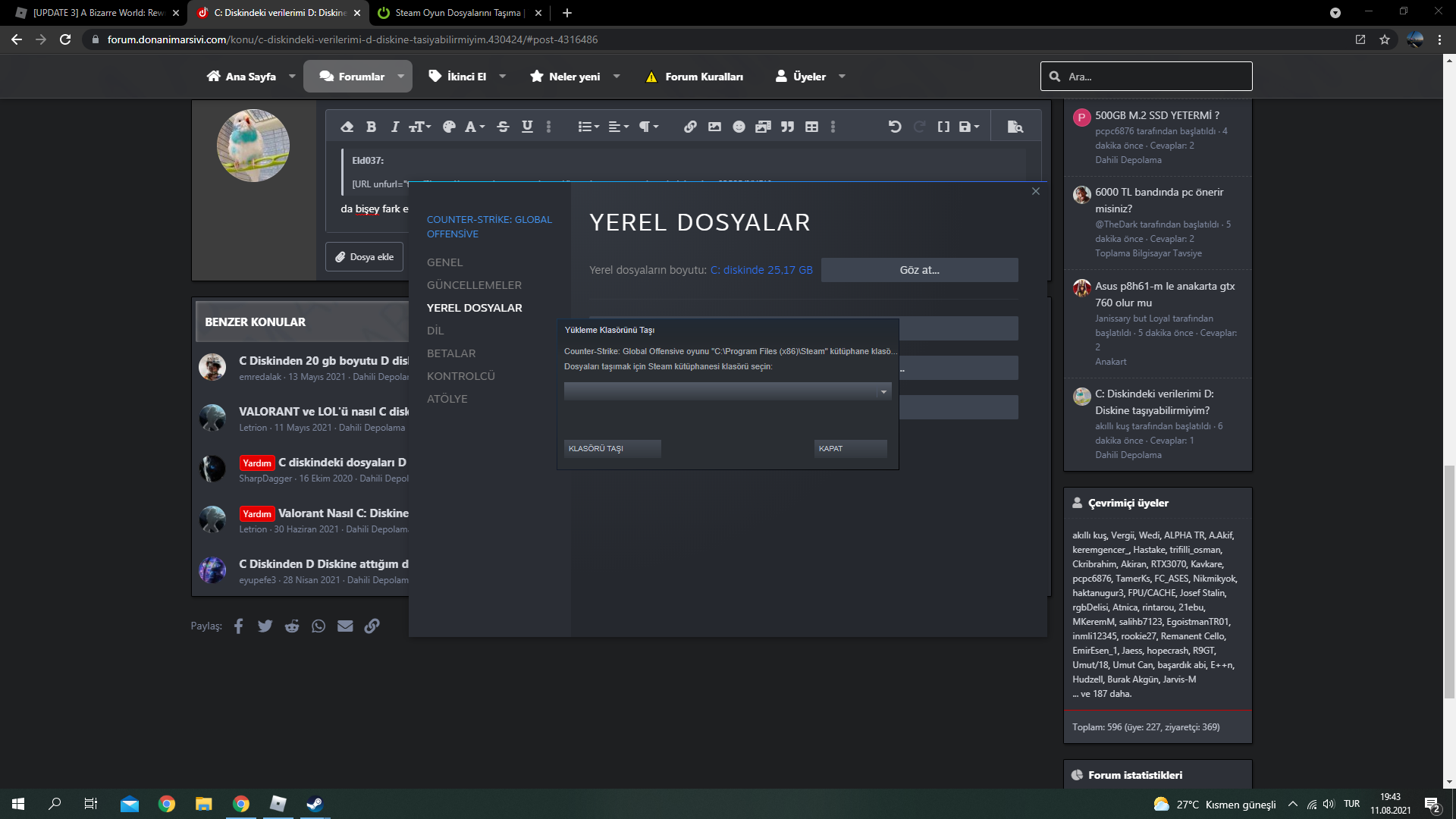Image resolution: width=1456 pixels, height=819 pixels.
Task: Switch to Steam Oyun Dosyalarını Taşıma tab
Action: click(x=457, y=13)
